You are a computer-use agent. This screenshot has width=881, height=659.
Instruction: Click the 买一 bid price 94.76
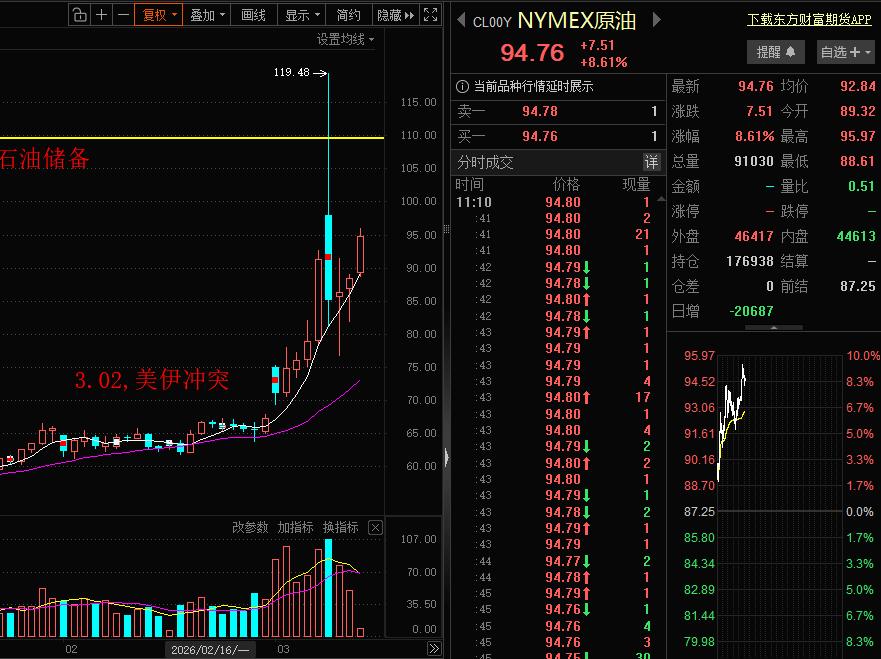(540, 136)
